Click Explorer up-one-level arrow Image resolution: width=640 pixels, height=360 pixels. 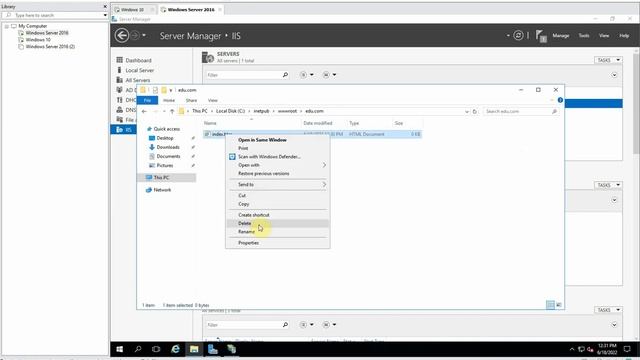tap(172, 111)
